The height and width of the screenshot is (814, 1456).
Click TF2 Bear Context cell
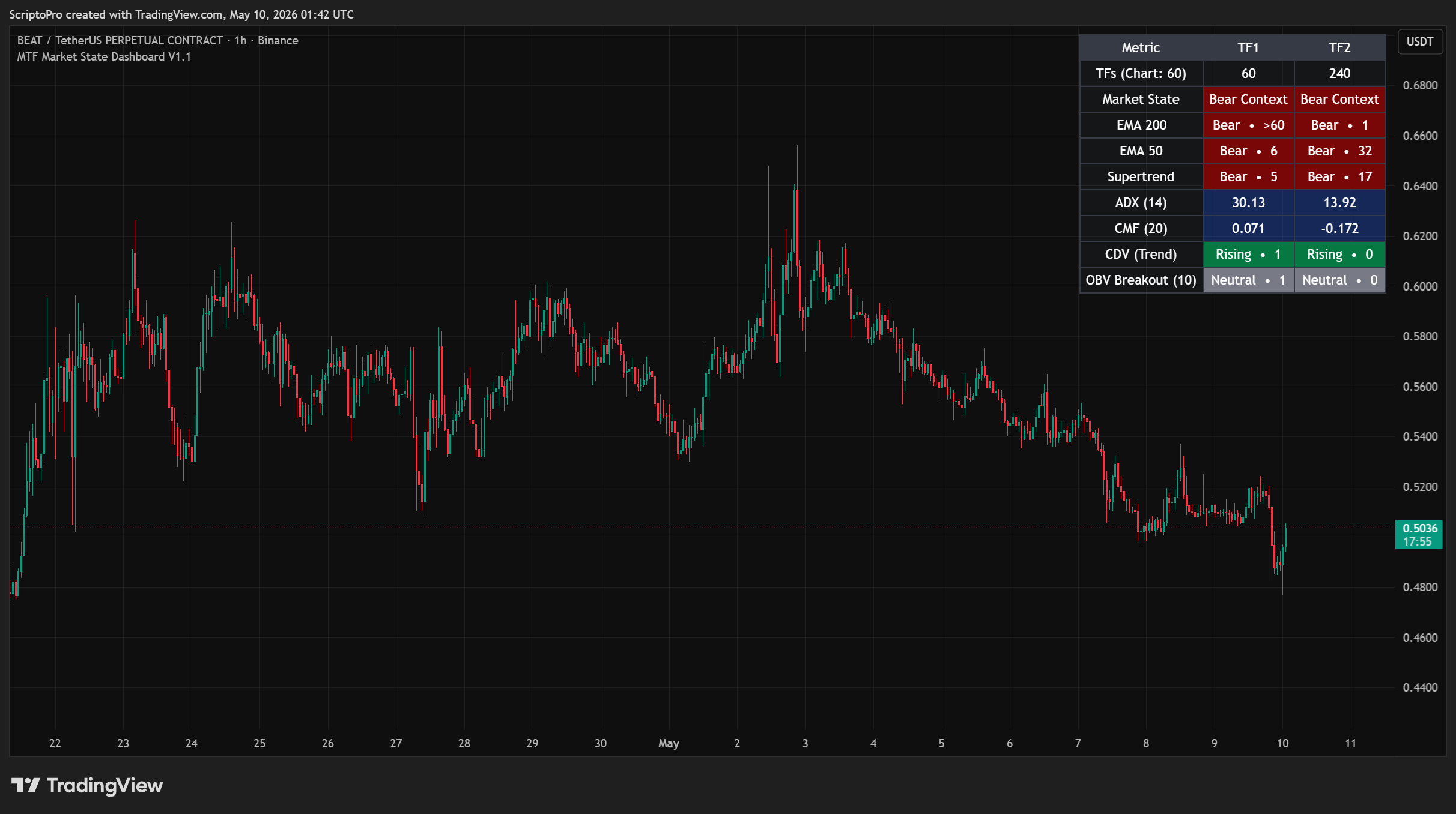tap(1339, 99)
